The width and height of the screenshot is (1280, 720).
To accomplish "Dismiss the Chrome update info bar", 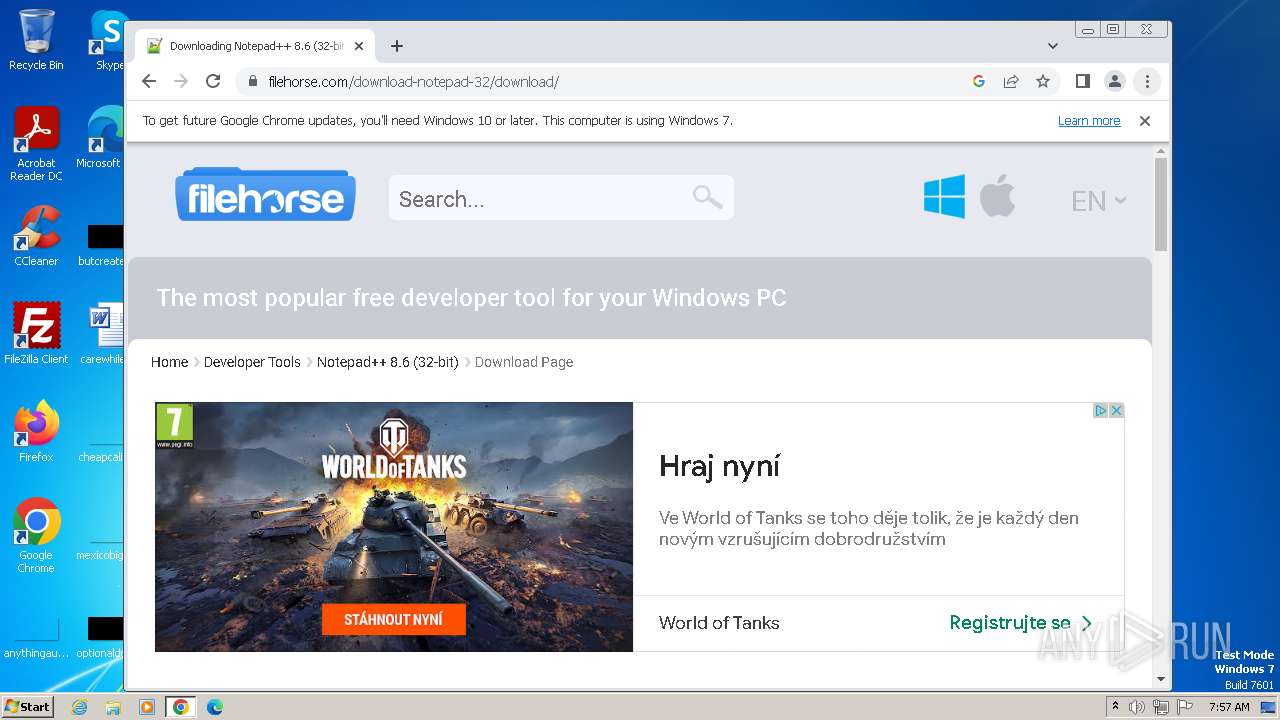I will click(x=1145, y=121).
